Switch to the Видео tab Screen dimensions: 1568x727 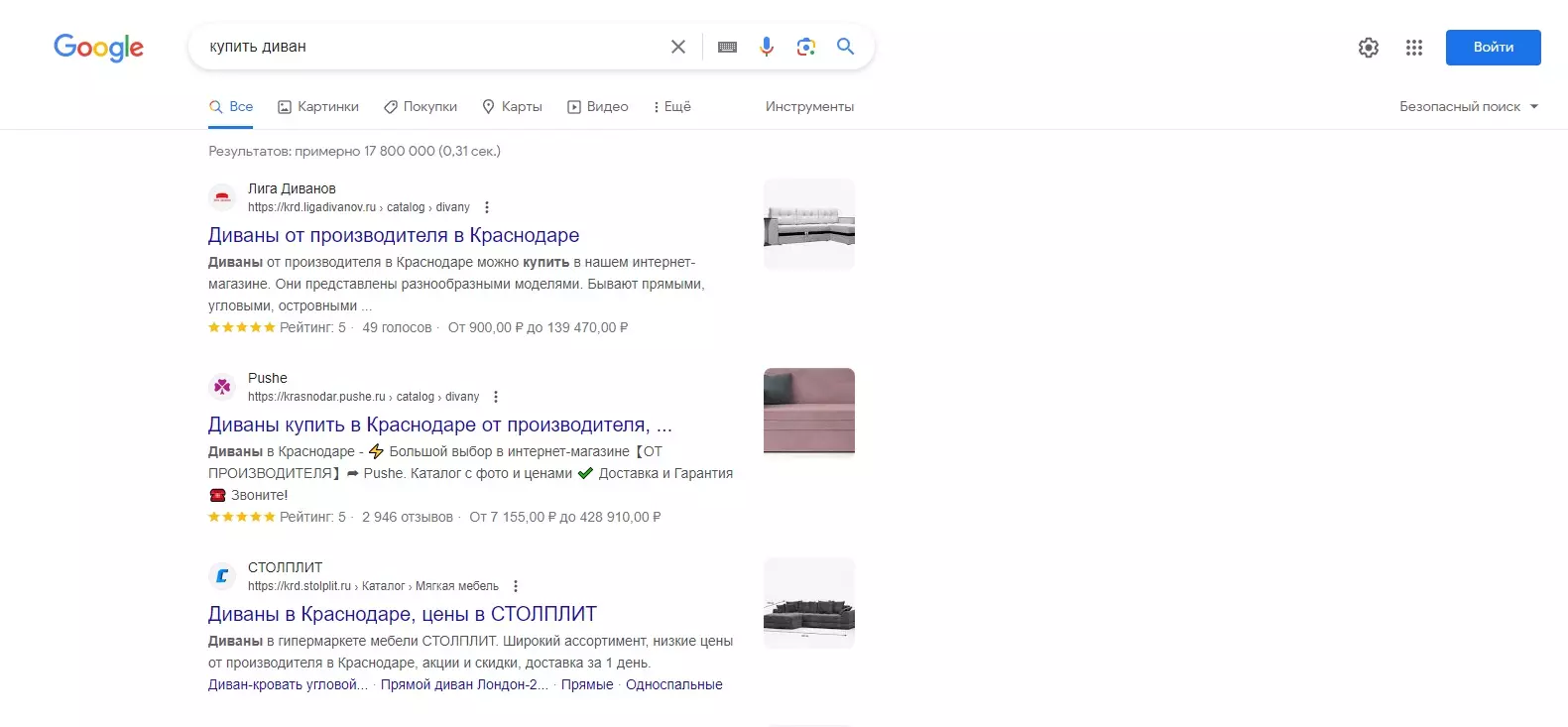[598, 106]
